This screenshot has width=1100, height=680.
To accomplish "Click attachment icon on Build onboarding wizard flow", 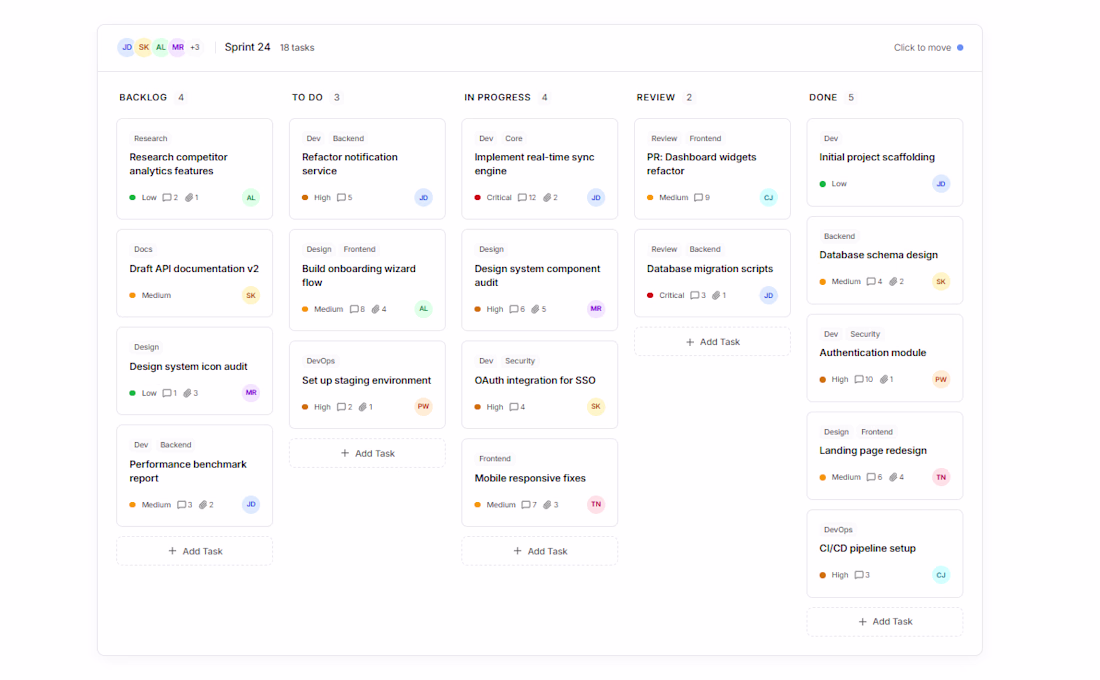I will point(376,309).
